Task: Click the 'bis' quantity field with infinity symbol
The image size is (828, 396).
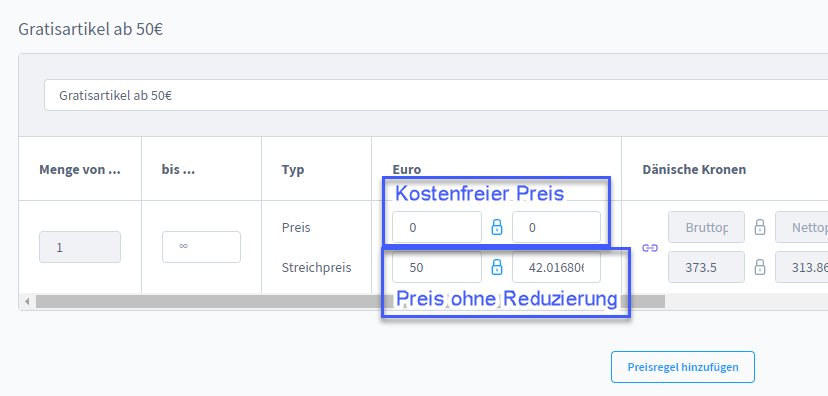Action: pyautogui.click(x=201, y=247)
